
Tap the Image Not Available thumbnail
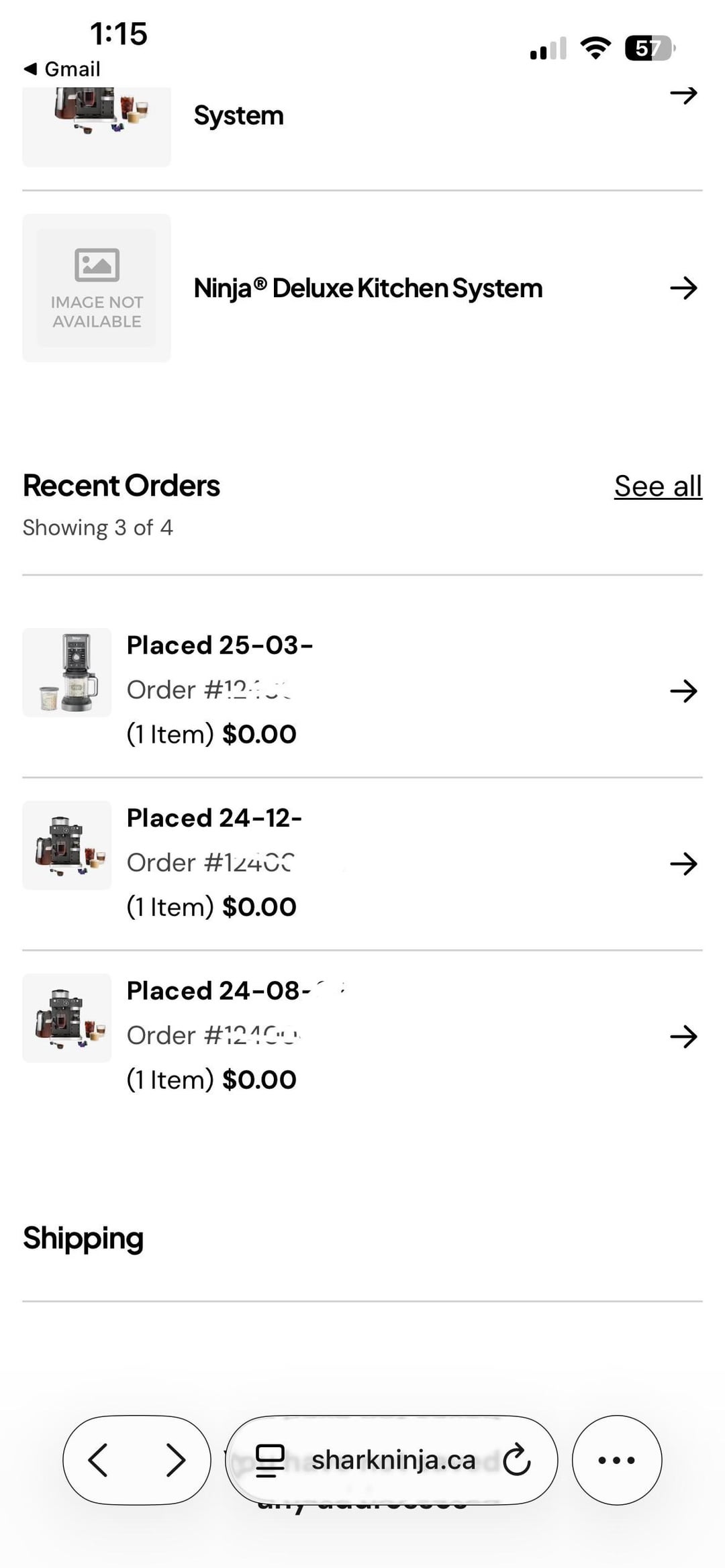pos(97,289)
